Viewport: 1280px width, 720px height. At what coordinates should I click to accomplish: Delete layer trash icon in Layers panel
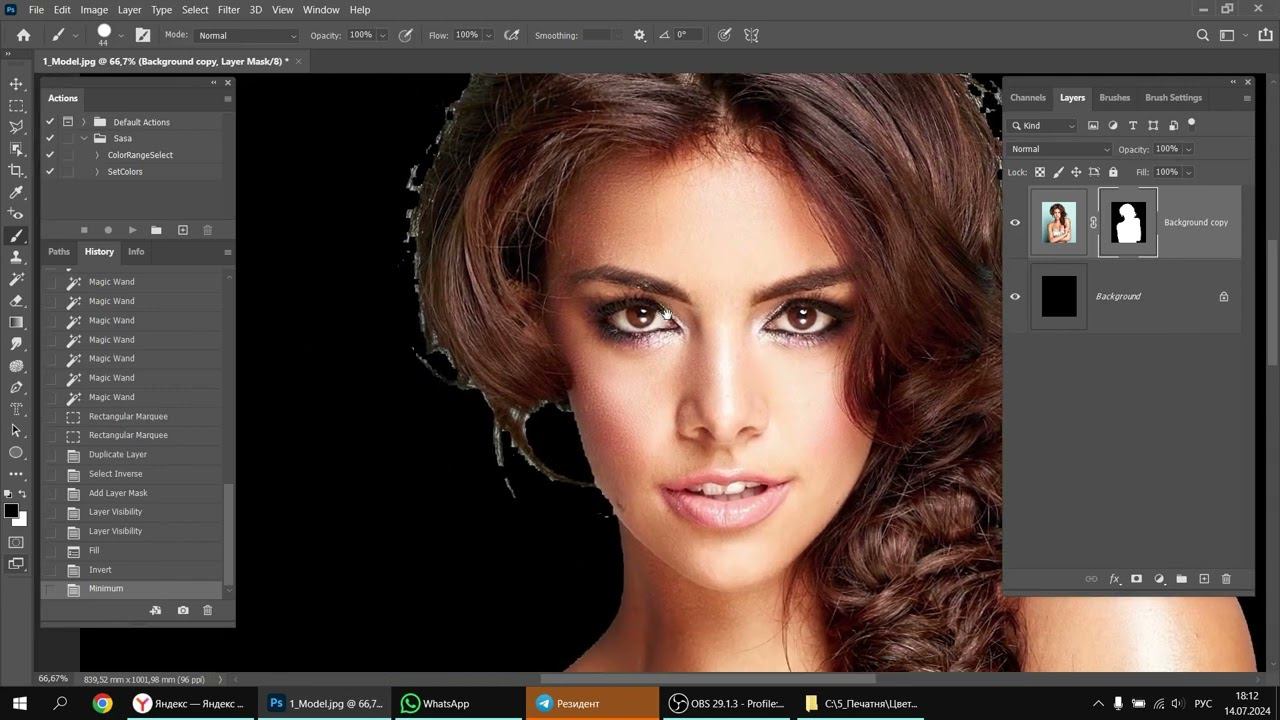click(1226, 579)
